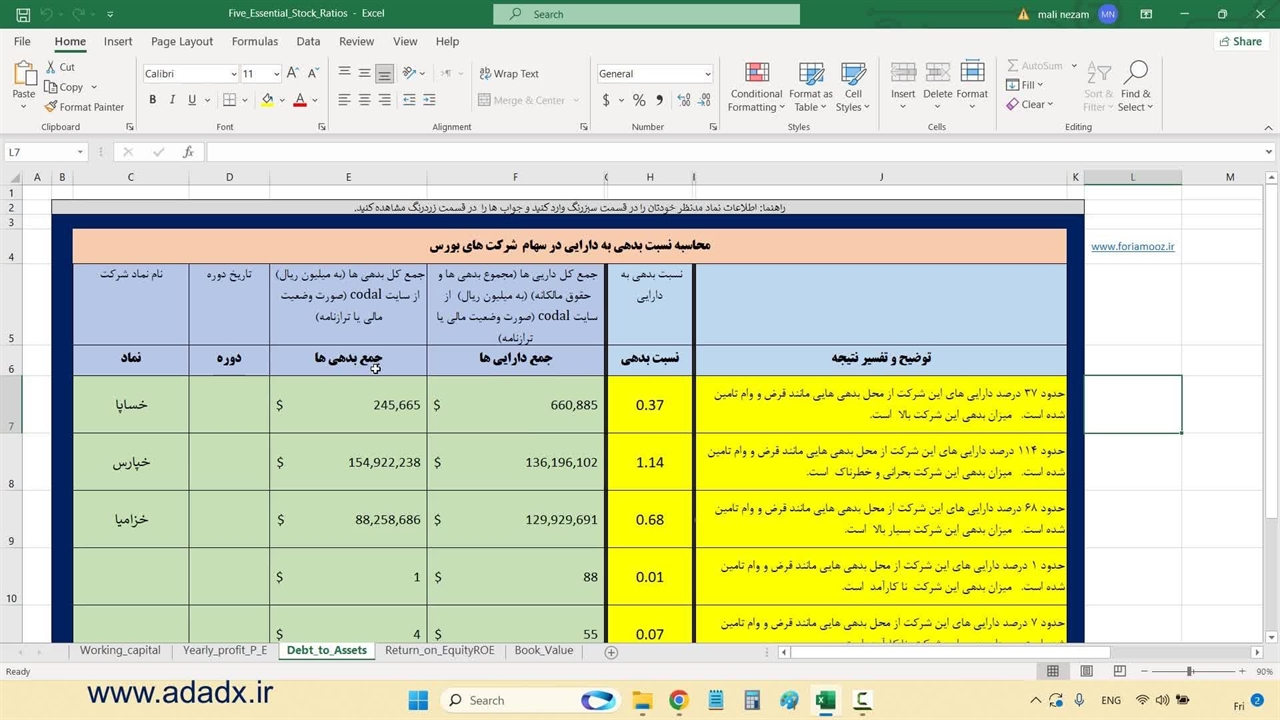Expand the font name Calibri dropdown
Viewport: 1280px width, 720px height.
pos(234,74)
